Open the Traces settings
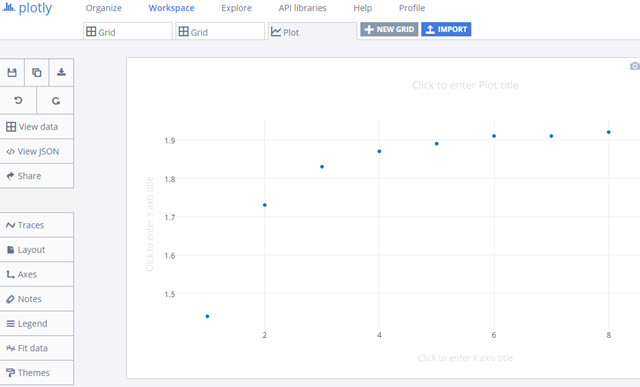 pyautogui.click(x=37, y=225)
